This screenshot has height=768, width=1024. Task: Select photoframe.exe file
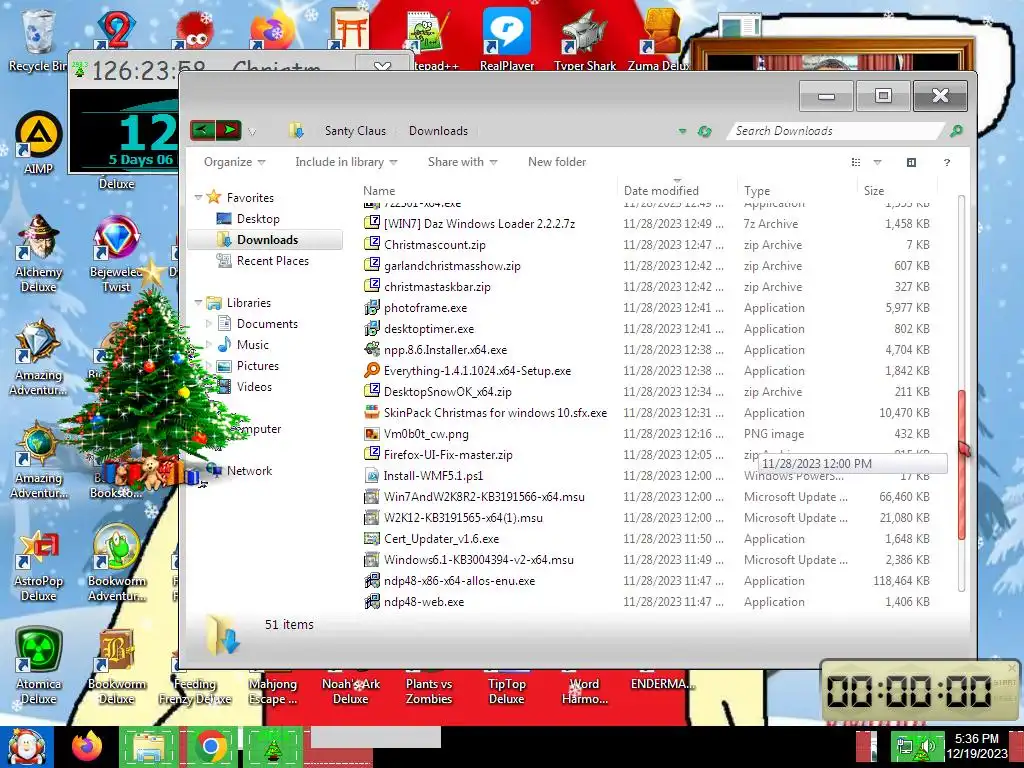click(x=425, y=308)
